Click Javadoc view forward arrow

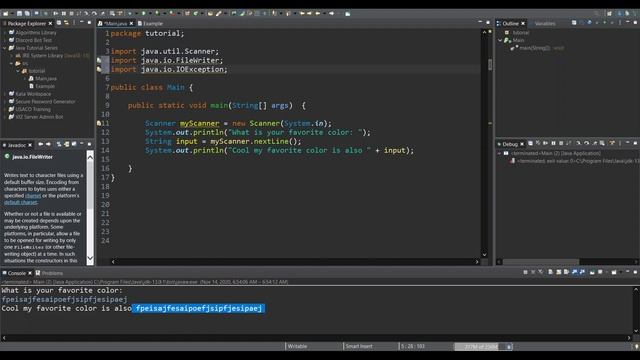pyautogui.click(x=48, y=144)
